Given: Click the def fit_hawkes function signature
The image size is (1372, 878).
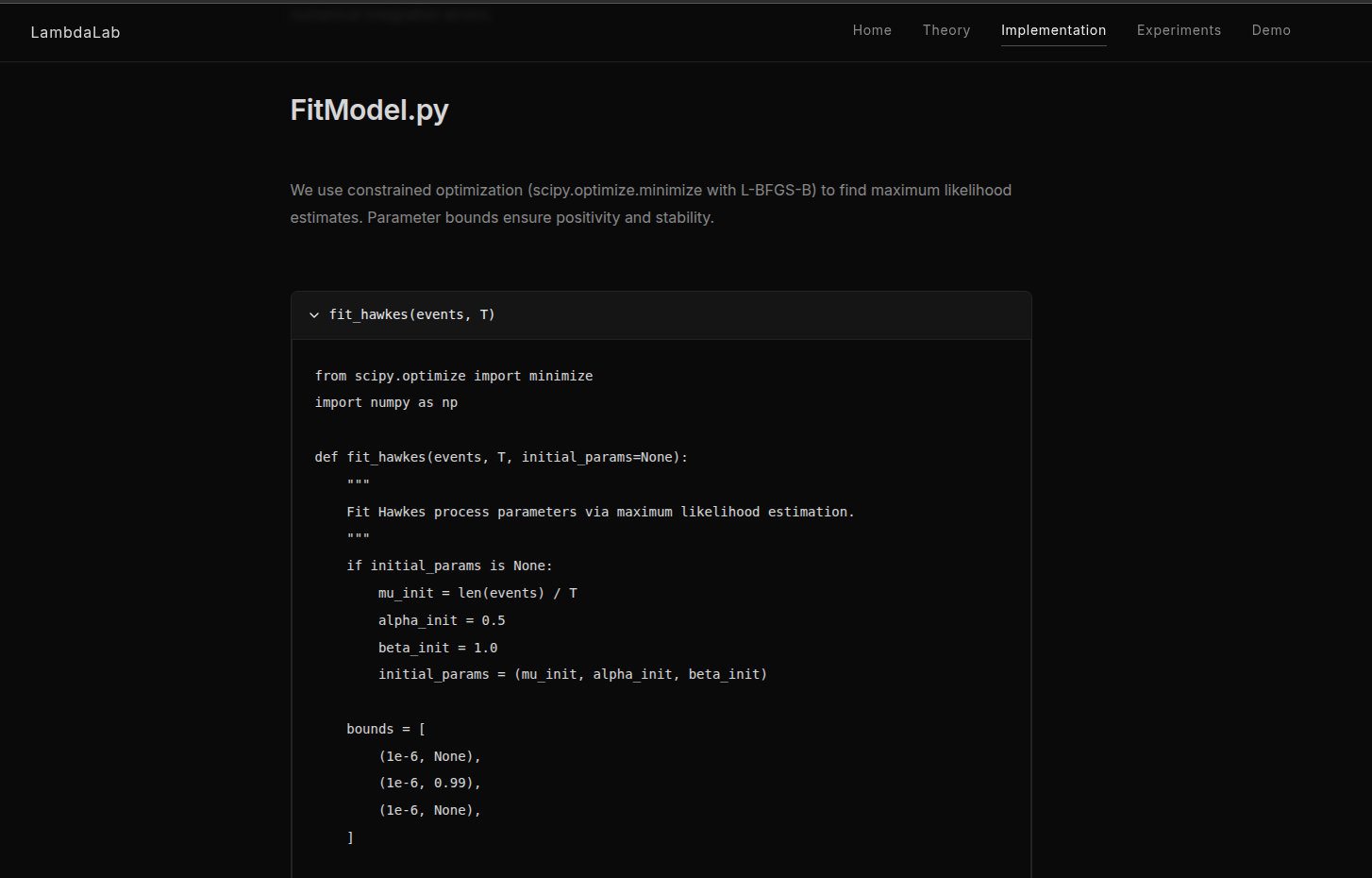Looking at the screenshot, I should [x=501, y=457].
